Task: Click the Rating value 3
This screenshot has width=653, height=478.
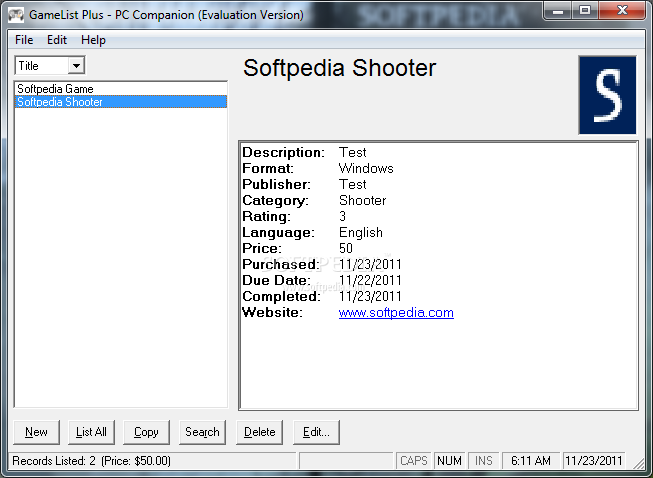Action: [x=342, y=217]
